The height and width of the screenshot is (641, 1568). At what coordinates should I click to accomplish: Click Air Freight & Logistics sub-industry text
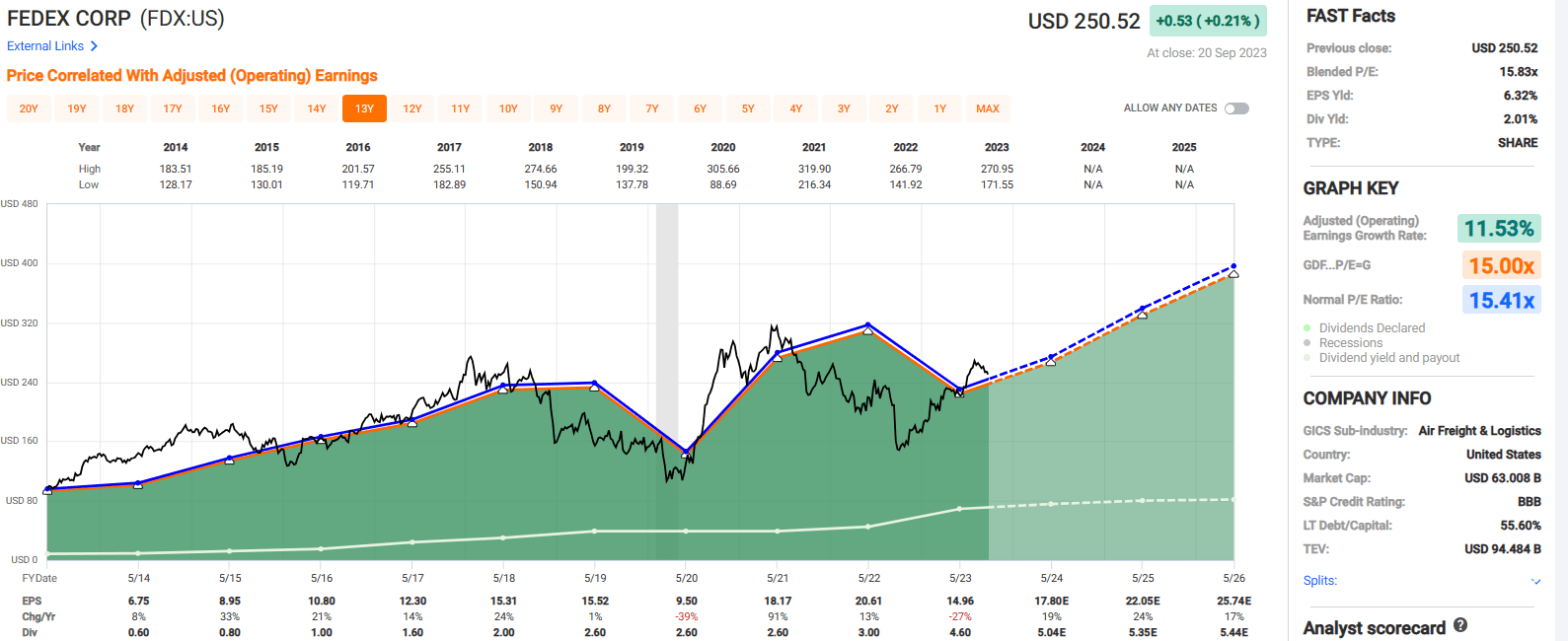point(1479,431)
